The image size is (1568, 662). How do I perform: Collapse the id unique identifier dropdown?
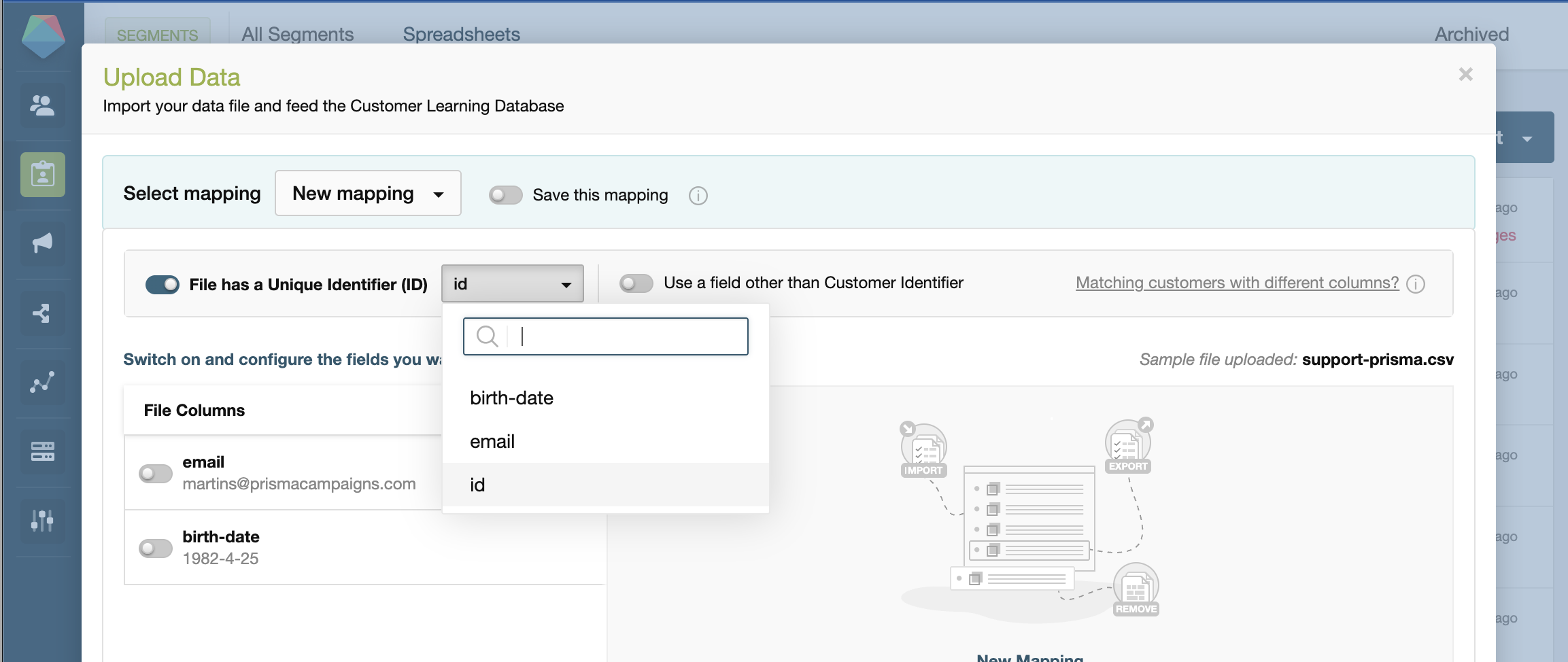point(513,283)
